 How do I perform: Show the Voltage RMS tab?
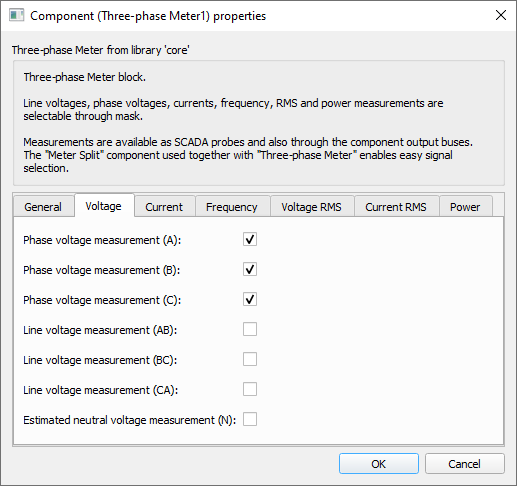pos(312,207)
